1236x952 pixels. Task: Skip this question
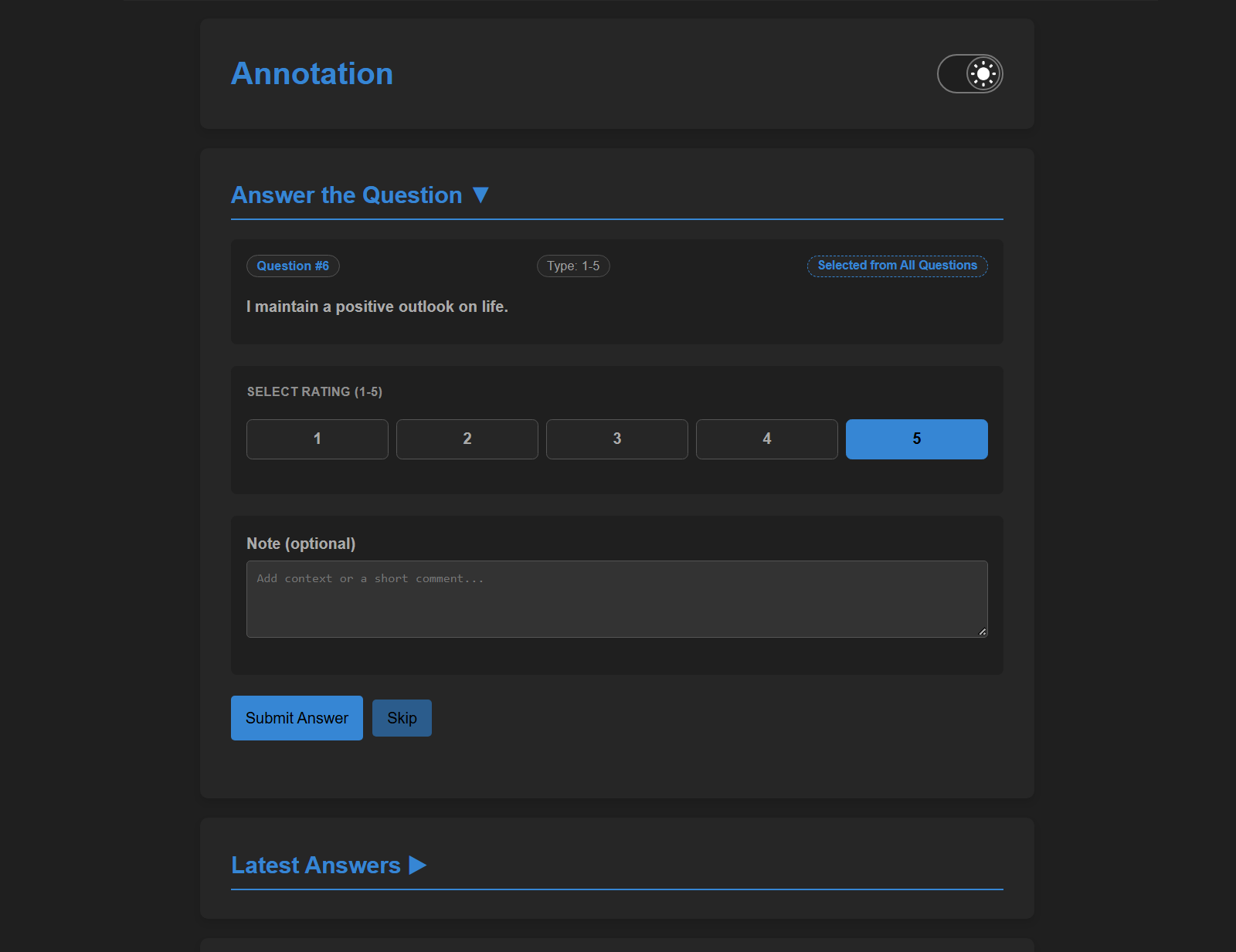pos(402,718)
